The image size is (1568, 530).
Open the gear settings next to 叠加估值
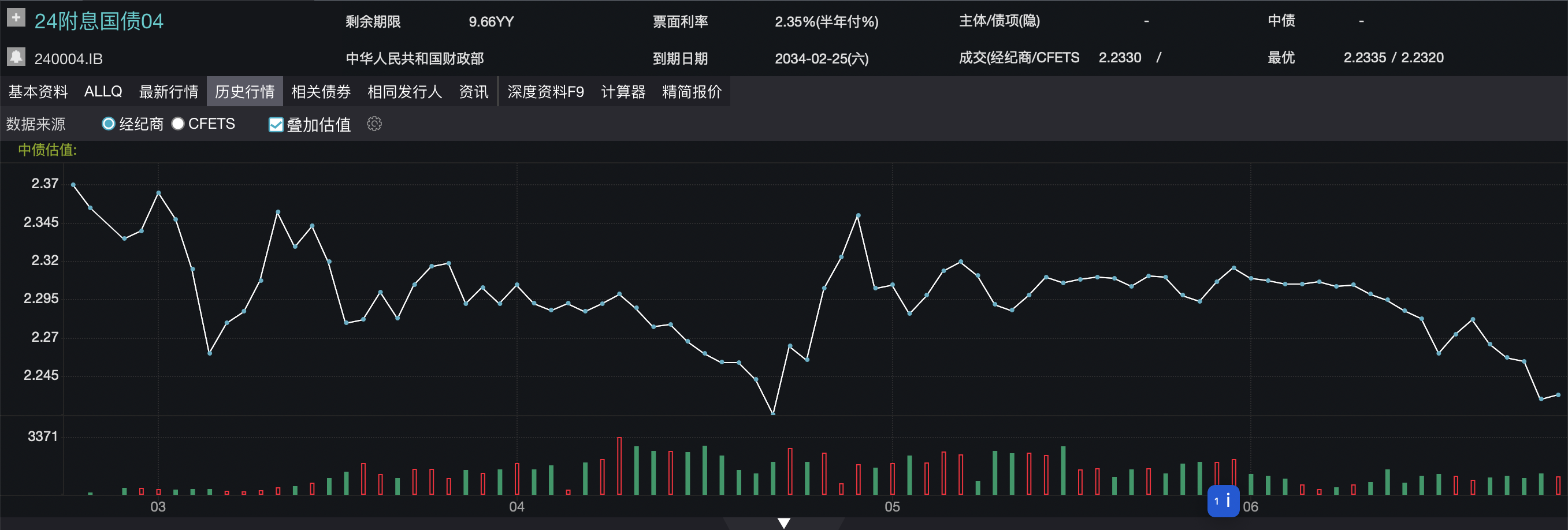(x=374, y=124)
